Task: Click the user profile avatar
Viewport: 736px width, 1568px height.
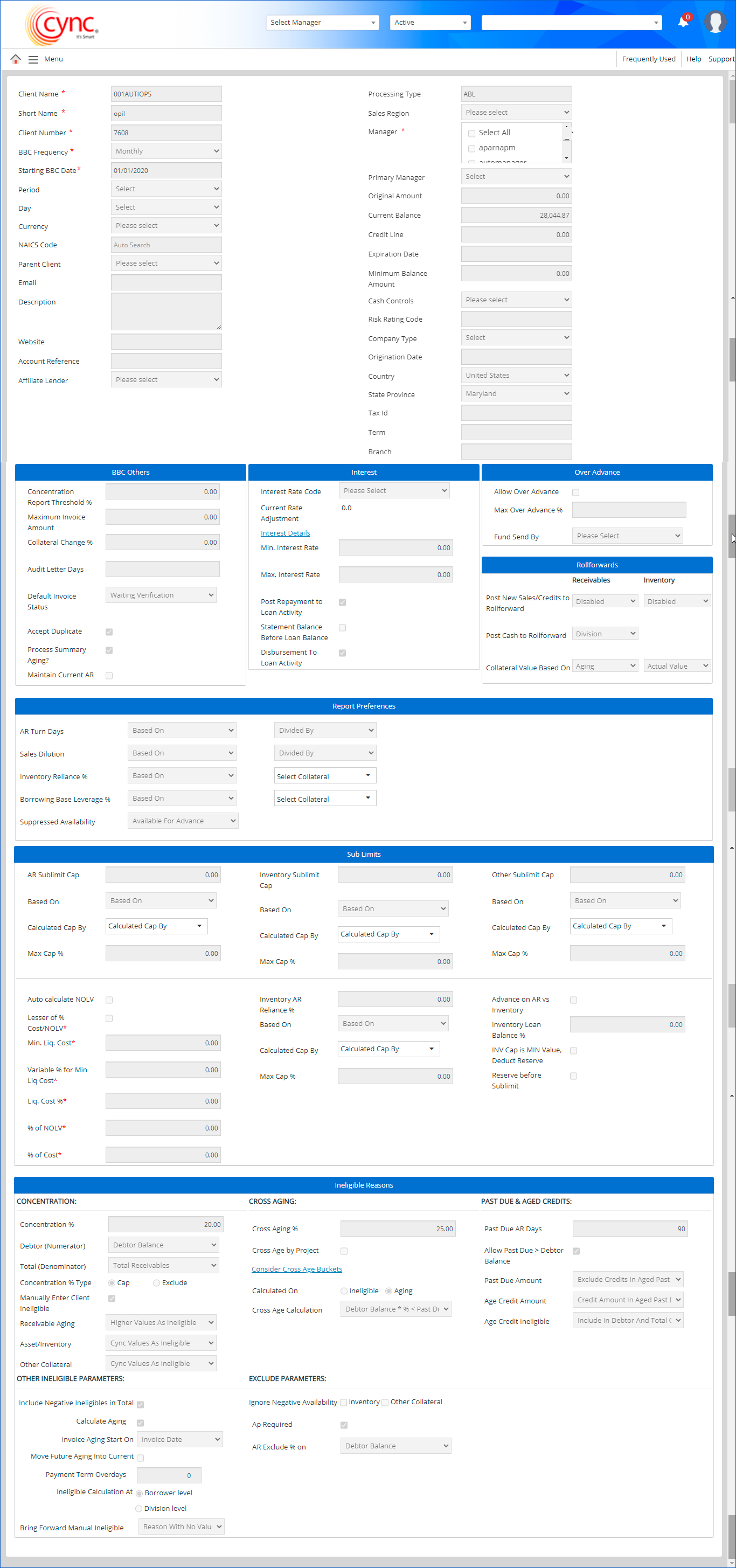Action: point(714,22)
